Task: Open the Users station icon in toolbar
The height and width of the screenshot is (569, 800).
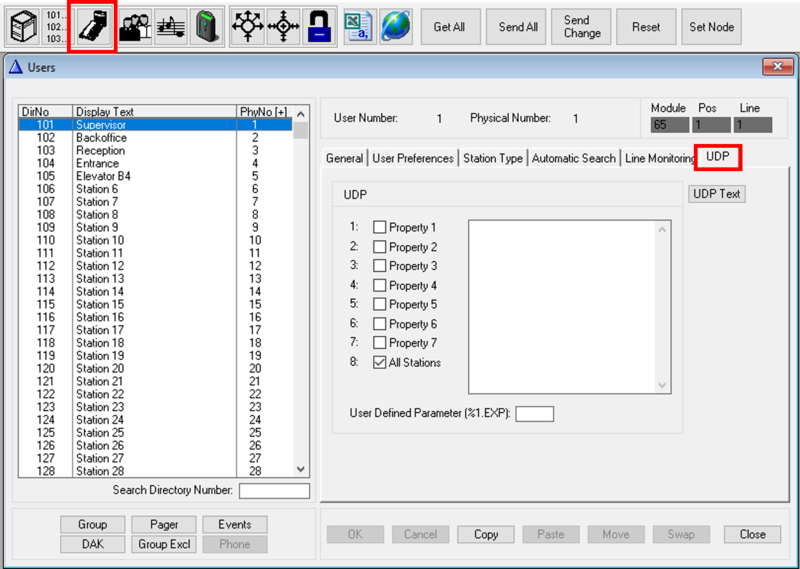Action: point(92,26)
